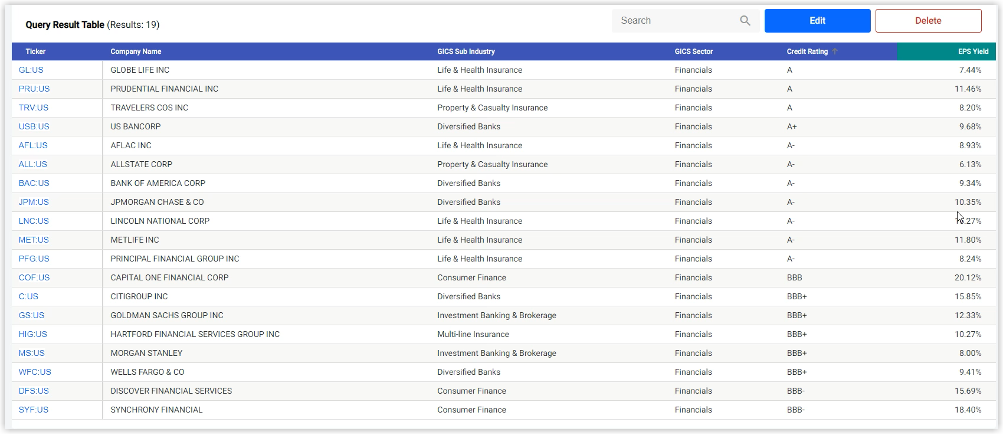Select AFLAC INC company cell
The image size is (1004, 435).
131,145
